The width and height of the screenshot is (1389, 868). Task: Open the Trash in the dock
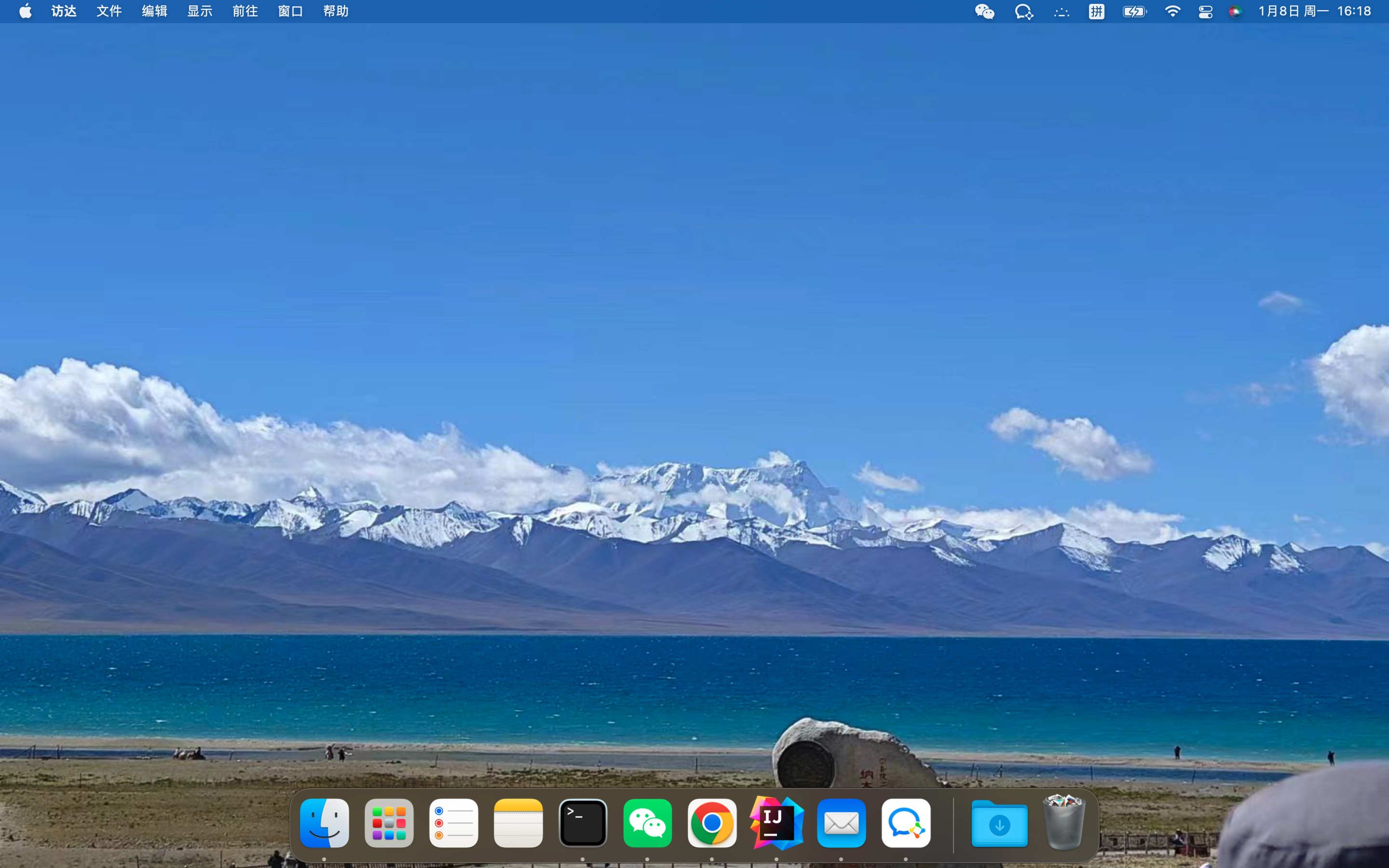coord(1064,822)
